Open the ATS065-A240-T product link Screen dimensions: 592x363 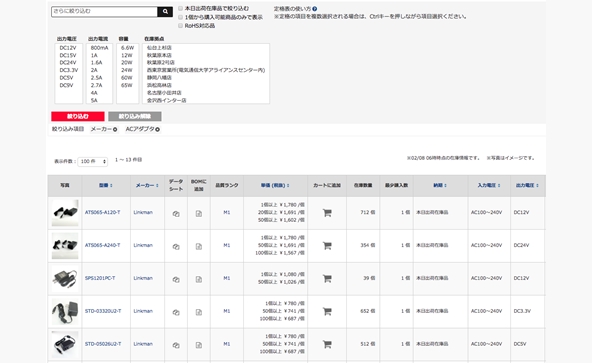(x=103, y=246)
